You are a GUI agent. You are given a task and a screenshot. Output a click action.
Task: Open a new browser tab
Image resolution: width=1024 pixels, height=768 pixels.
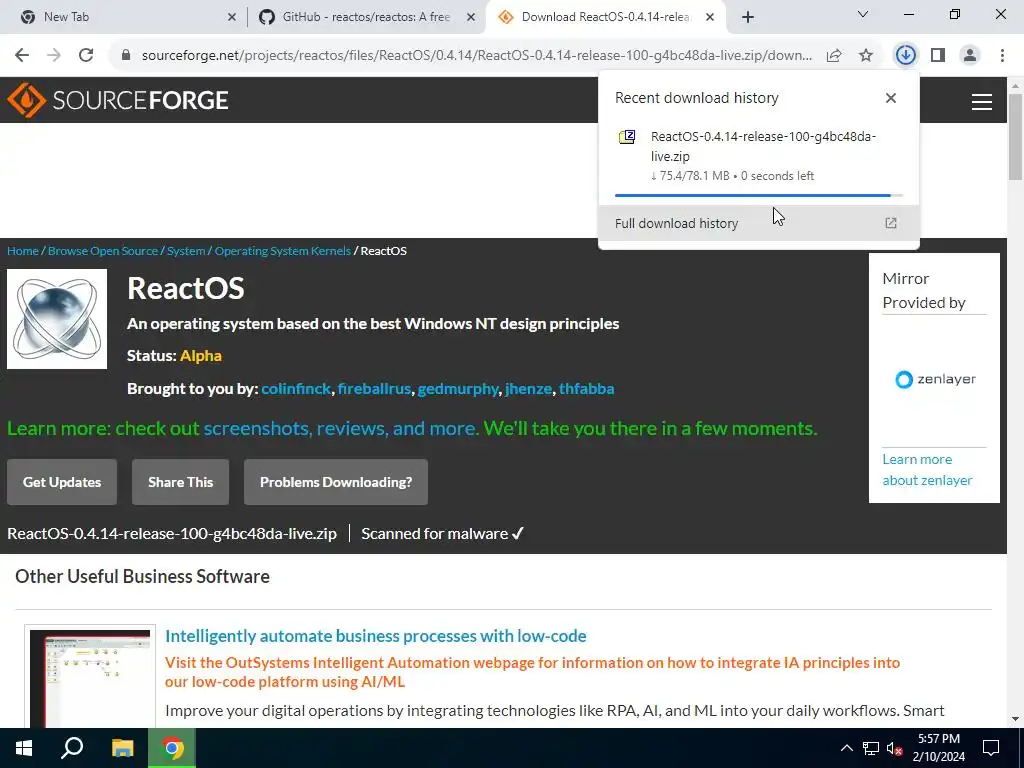point(748,18)
